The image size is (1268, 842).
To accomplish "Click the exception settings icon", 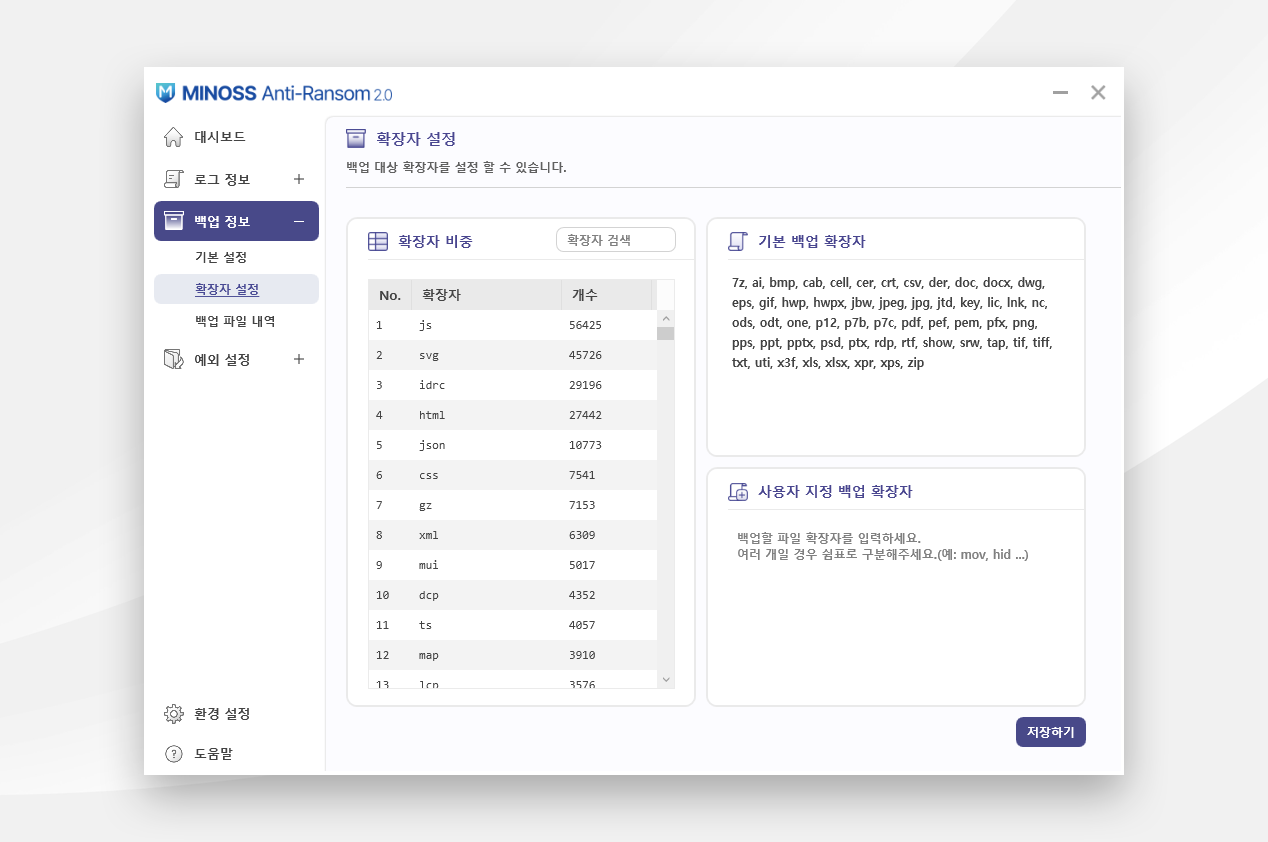I will click(173, 359).
